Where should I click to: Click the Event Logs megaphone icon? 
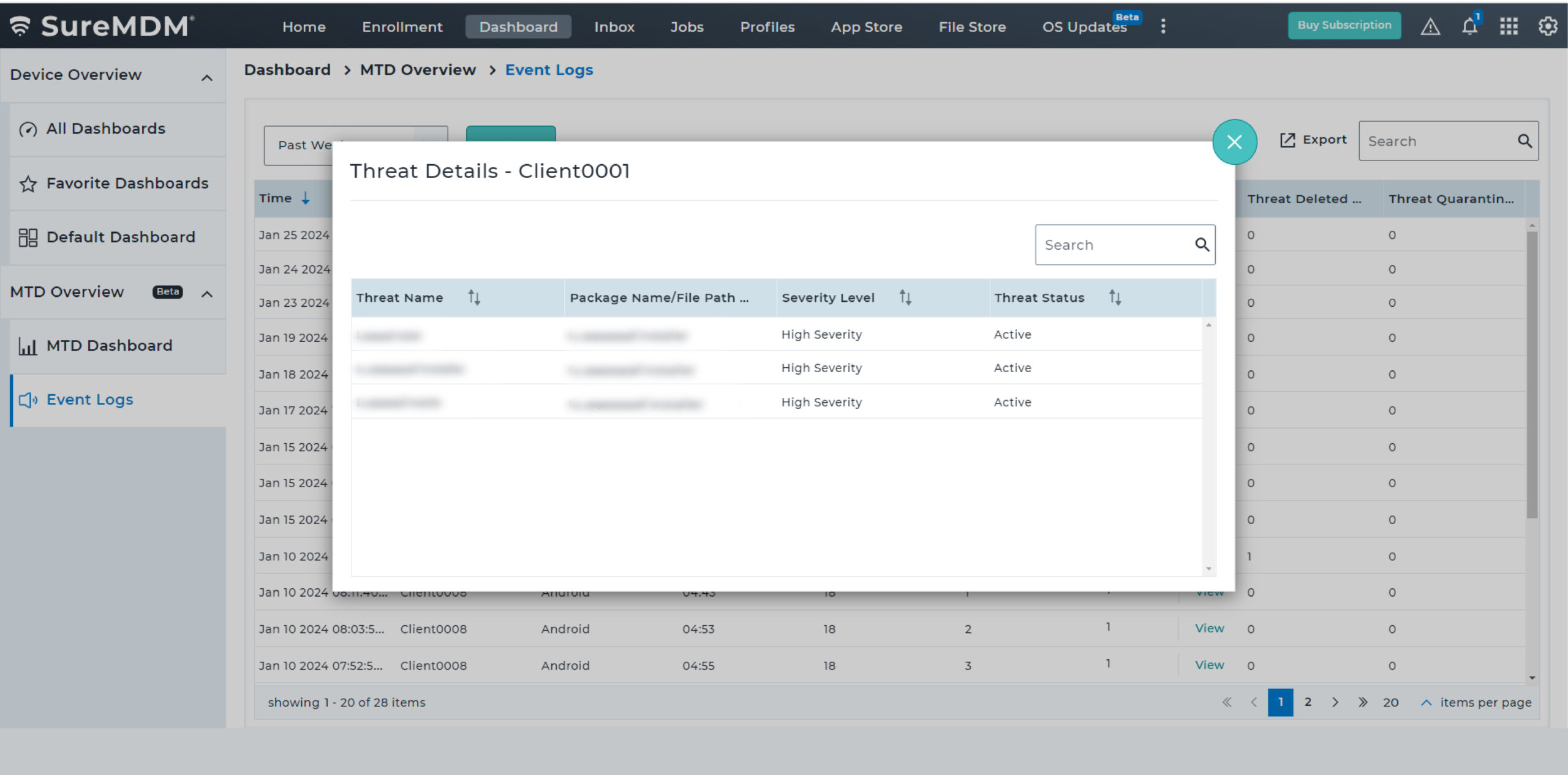tap(28, 400)
